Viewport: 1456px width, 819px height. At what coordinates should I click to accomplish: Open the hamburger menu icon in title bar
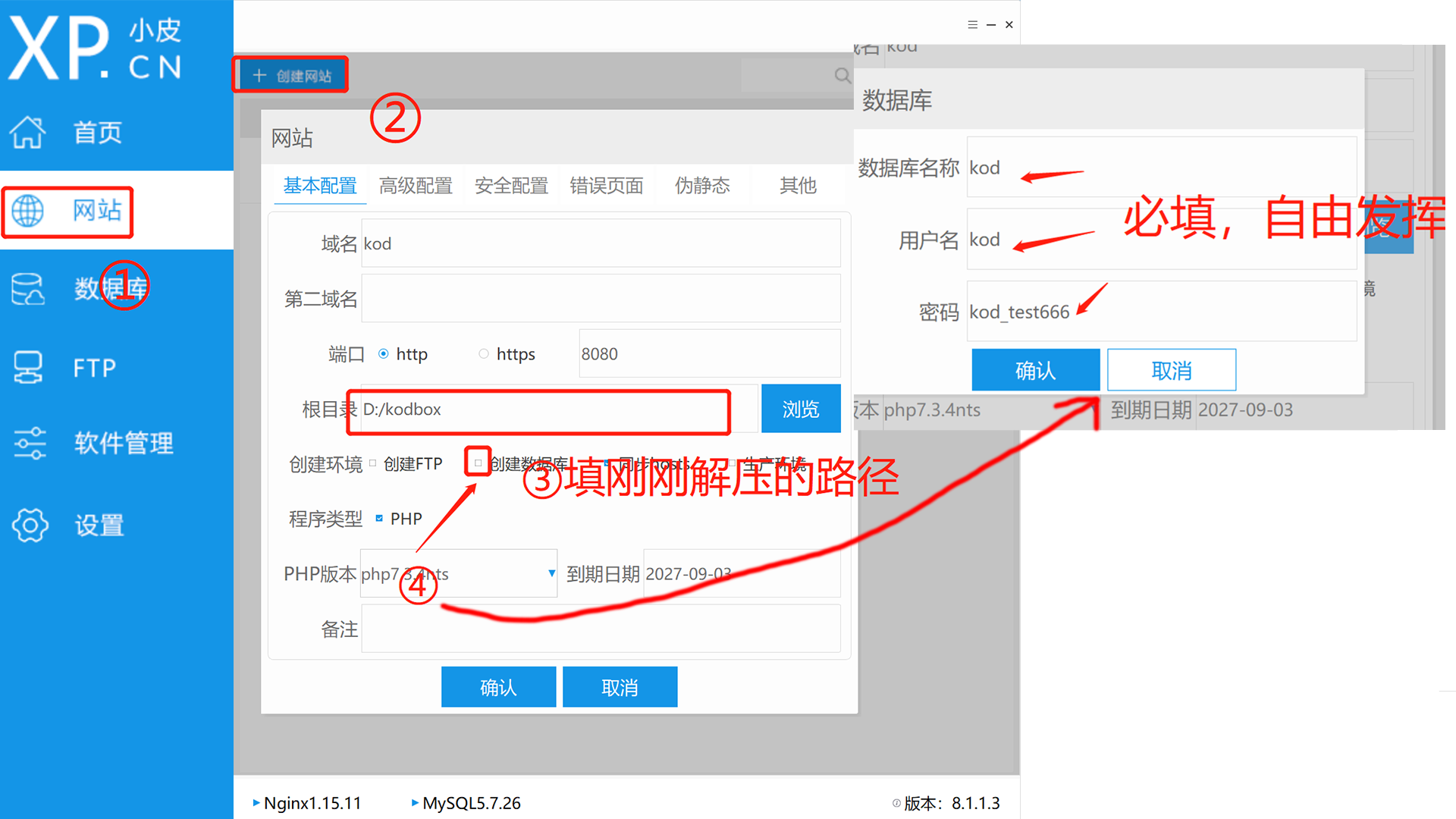[972, 24]
